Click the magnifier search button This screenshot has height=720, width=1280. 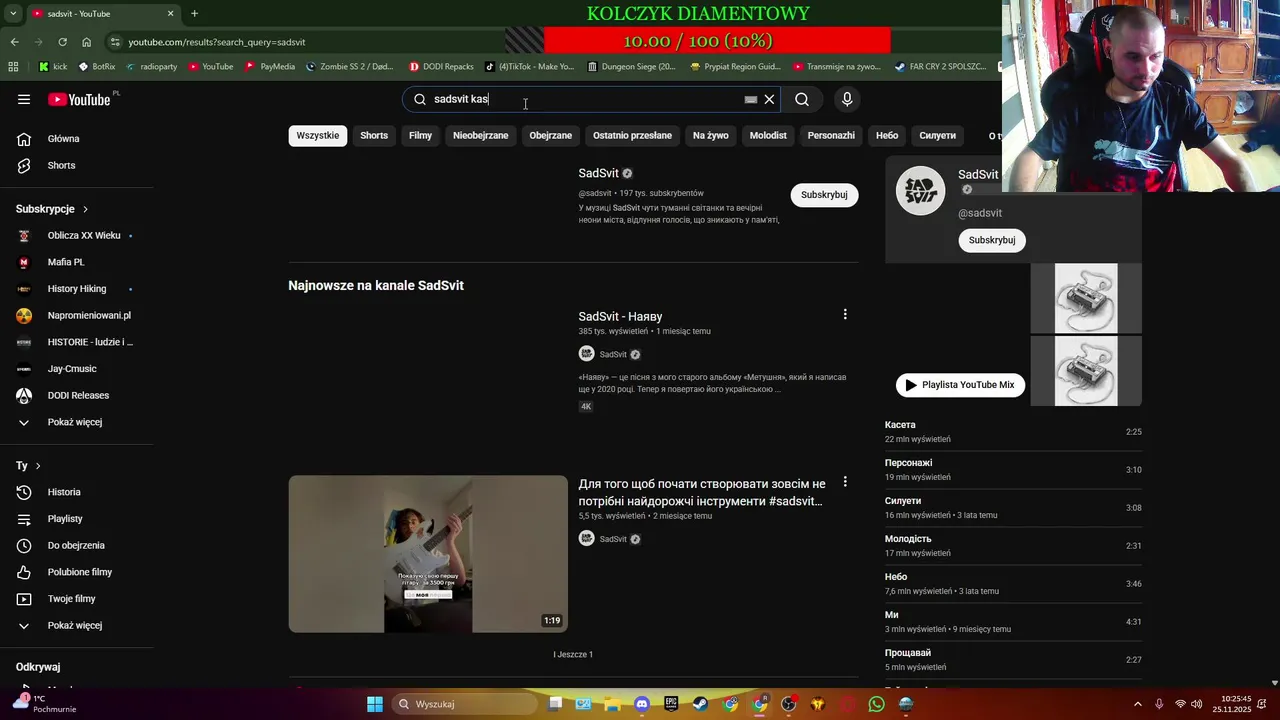(x=802, y=99)
